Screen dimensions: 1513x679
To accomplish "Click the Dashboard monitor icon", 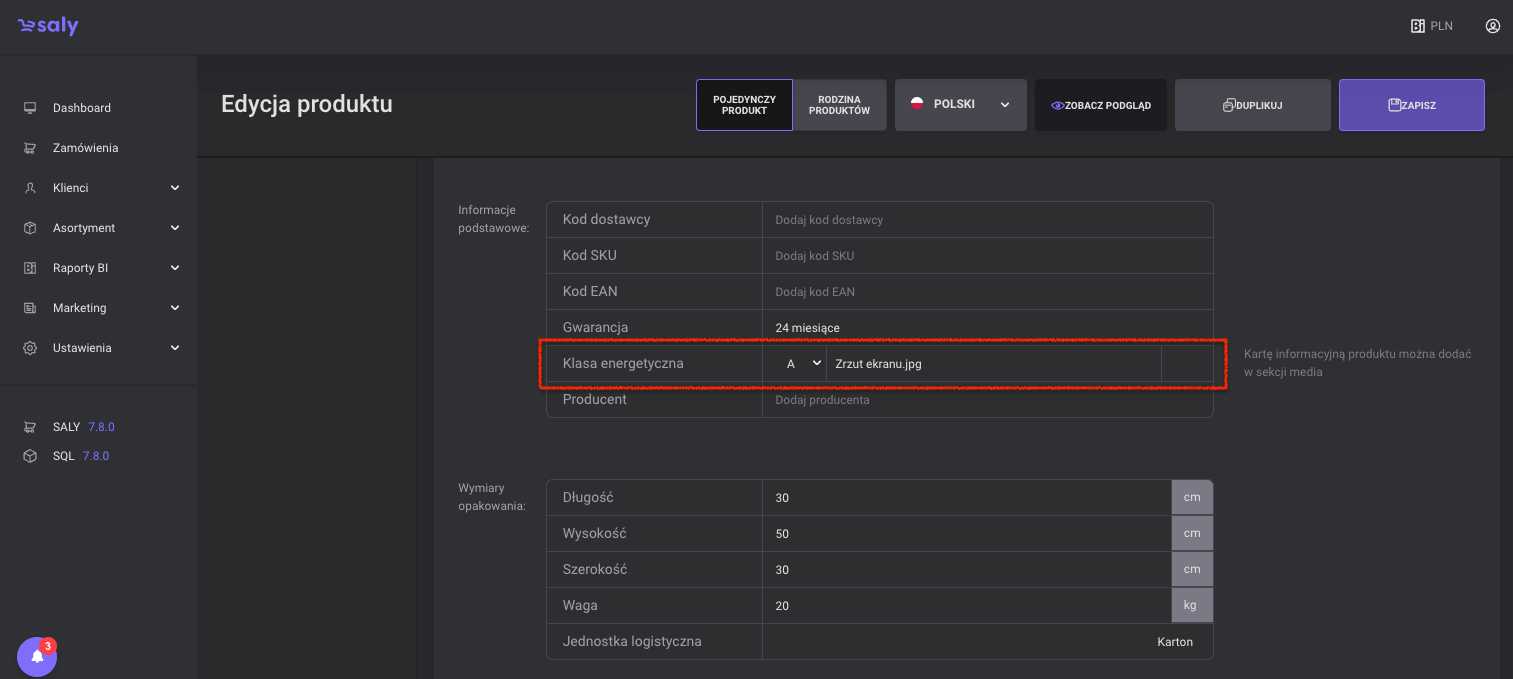I will 30,108.
